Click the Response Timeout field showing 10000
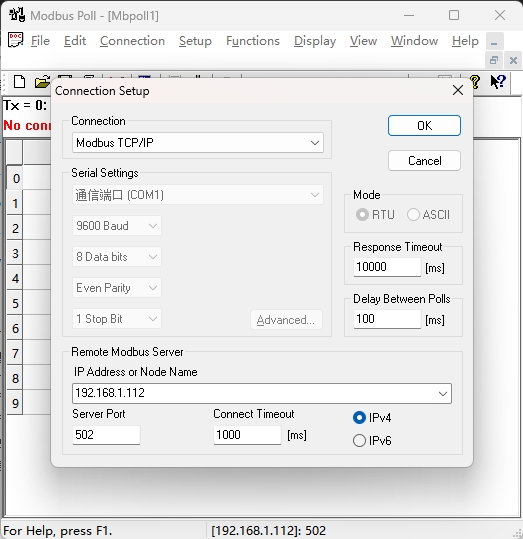 (387, 267)
